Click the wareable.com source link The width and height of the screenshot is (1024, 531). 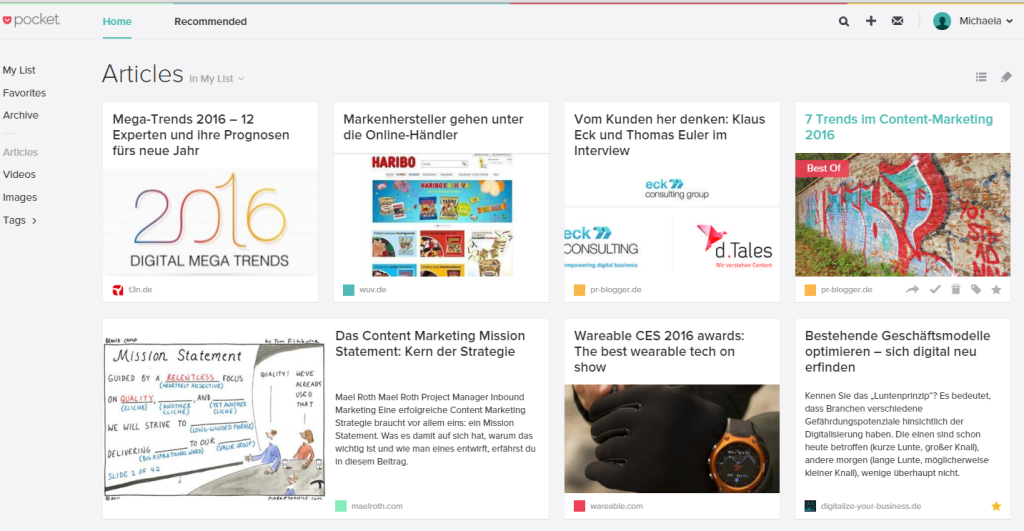[x=616, y=506]
